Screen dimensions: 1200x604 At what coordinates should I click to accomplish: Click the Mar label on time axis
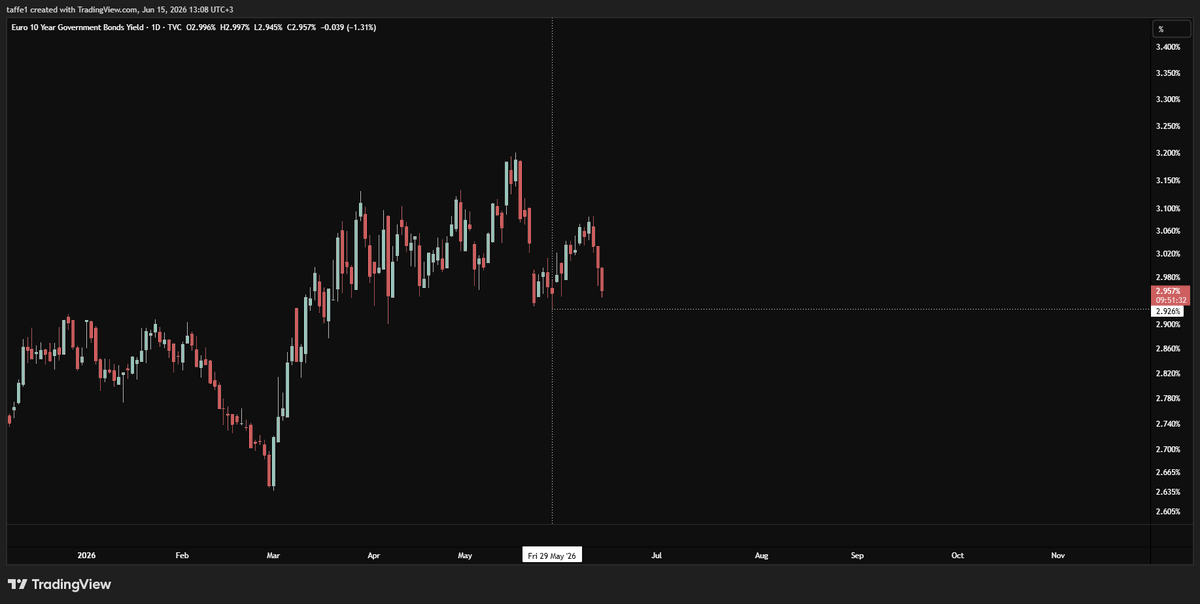pos(275,554)
